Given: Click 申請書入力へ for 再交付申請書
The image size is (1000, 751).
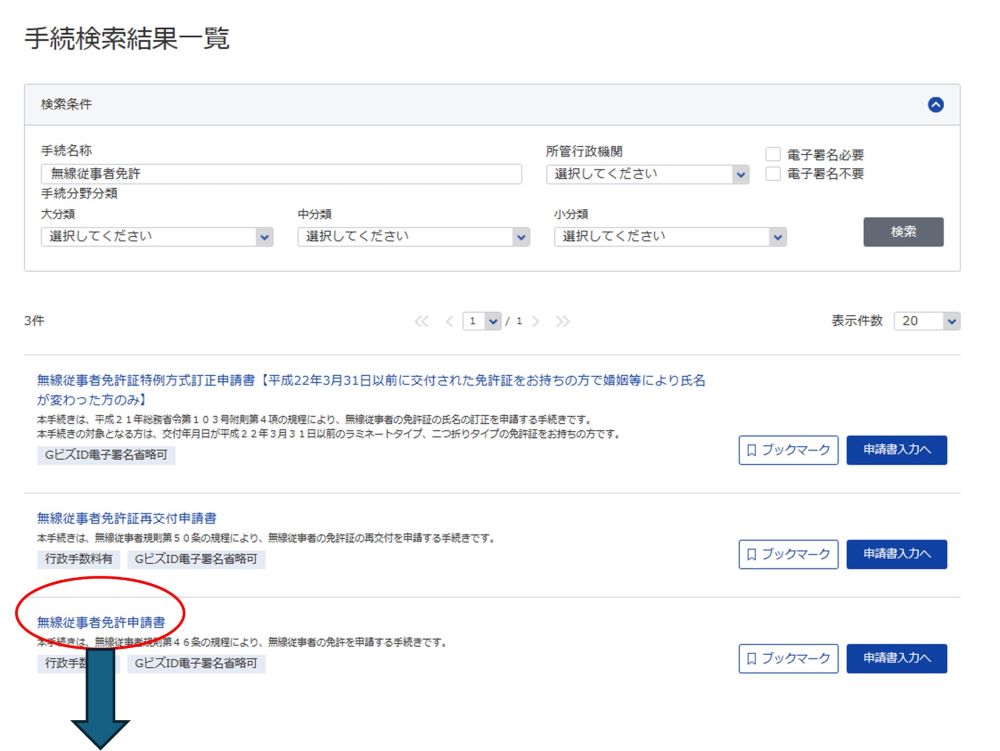Looking at the screenshot, I should (x=897, y=554).
